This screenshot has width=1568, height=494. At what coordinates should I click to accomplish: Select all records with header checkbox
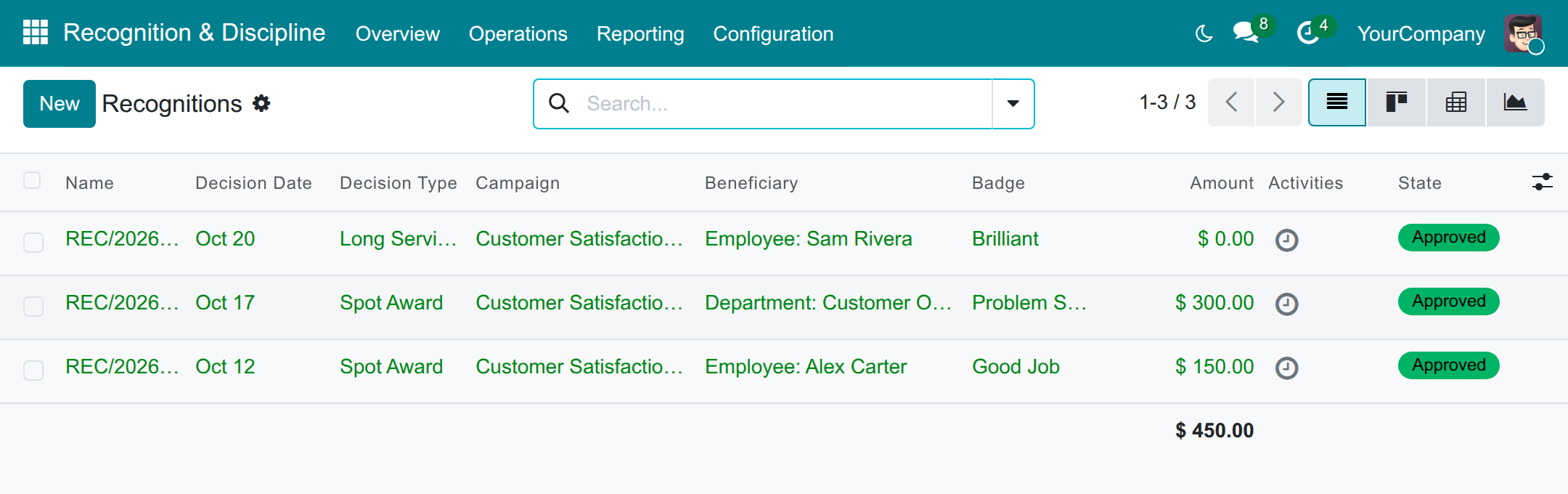(32, 180)
